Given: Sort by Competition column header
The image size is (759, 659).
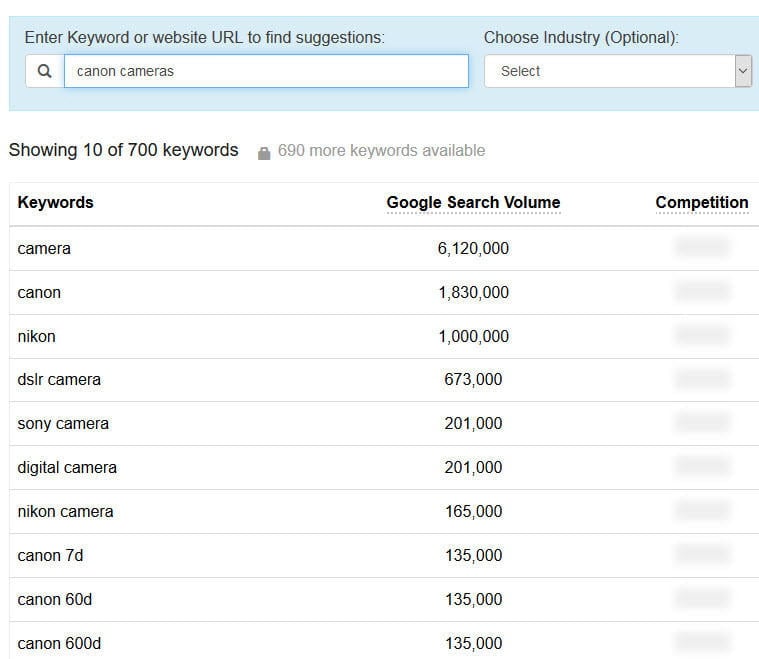Looking at the screenshot, I should 702,202.
